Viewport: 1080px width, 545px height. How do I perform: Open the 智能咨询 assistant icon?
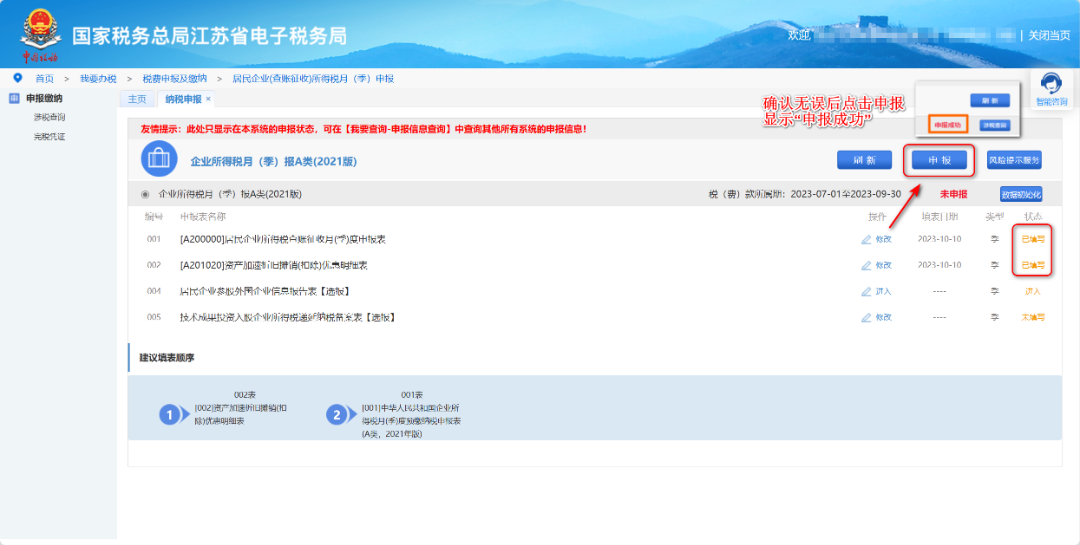point(1051,88)
